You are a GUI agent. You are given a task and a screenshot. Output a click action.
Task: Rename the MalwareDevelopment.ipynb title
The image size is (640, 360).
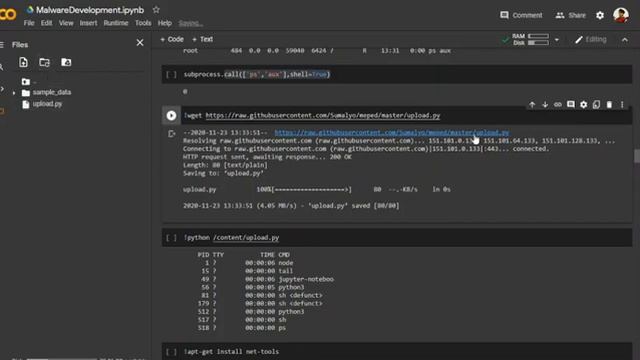coord(90,10)
